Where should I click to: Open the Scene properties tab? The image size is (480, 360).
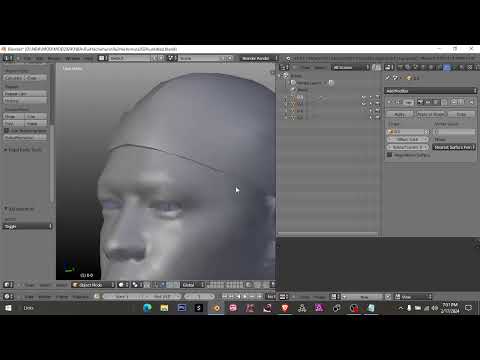point(415,67)
